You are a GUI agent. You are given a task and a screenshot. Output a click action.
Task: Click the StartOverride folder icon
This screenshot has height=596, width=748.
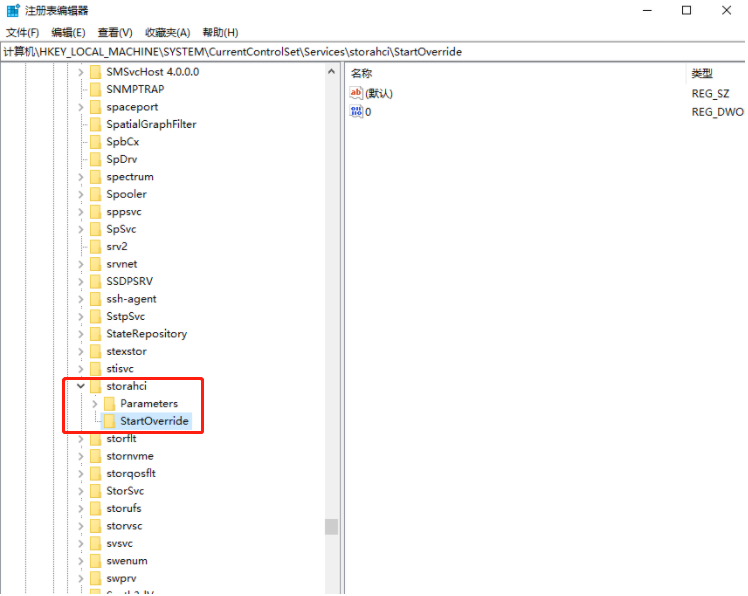[109, 421]
